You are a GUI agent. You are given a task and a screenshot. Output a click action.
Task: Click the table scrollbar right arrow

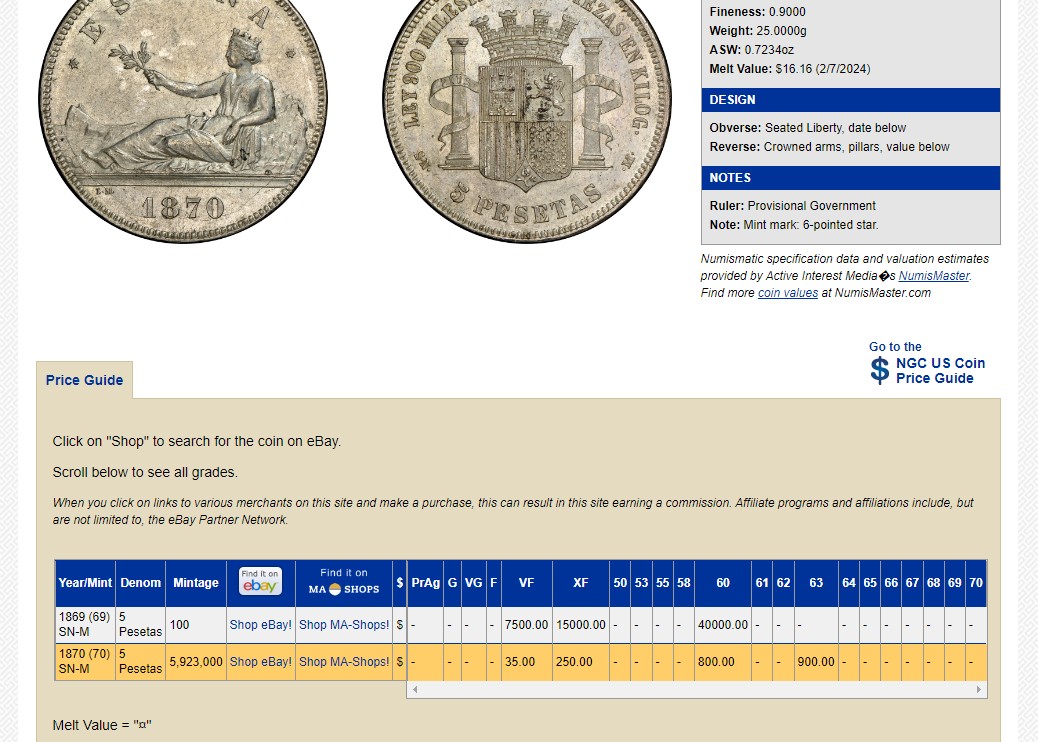click(979, 690)
